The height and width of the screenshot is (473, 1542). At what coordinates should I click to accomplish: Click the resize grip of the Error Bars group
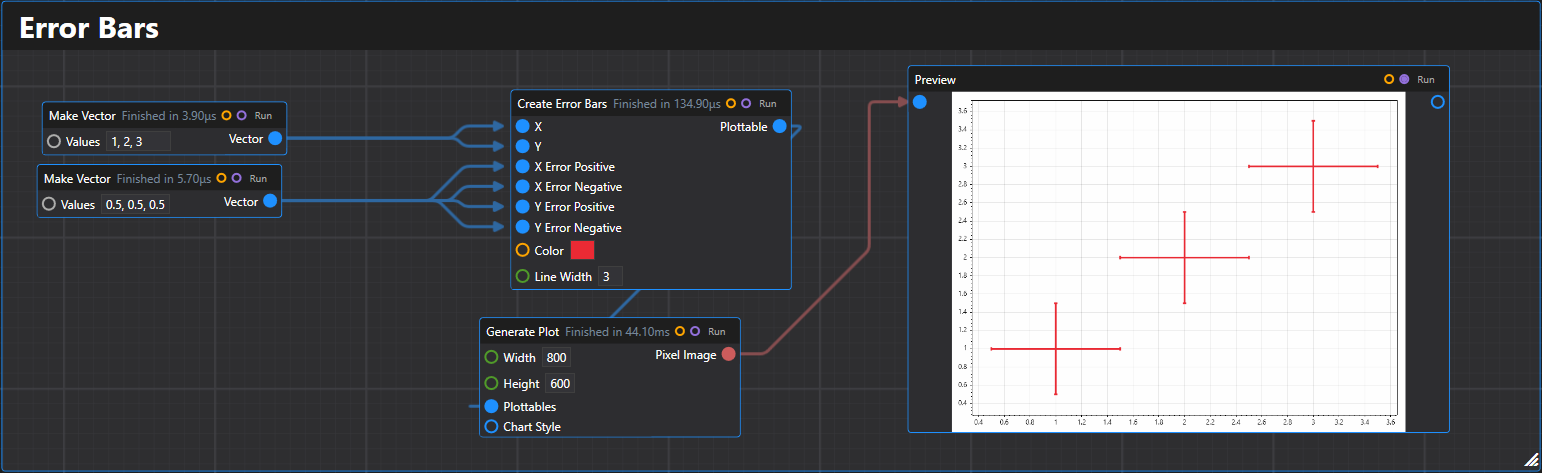coord(1530,459)
